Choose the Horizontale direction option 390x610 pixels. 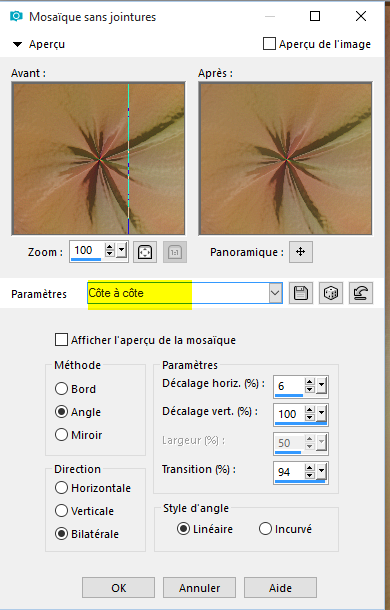61,487
